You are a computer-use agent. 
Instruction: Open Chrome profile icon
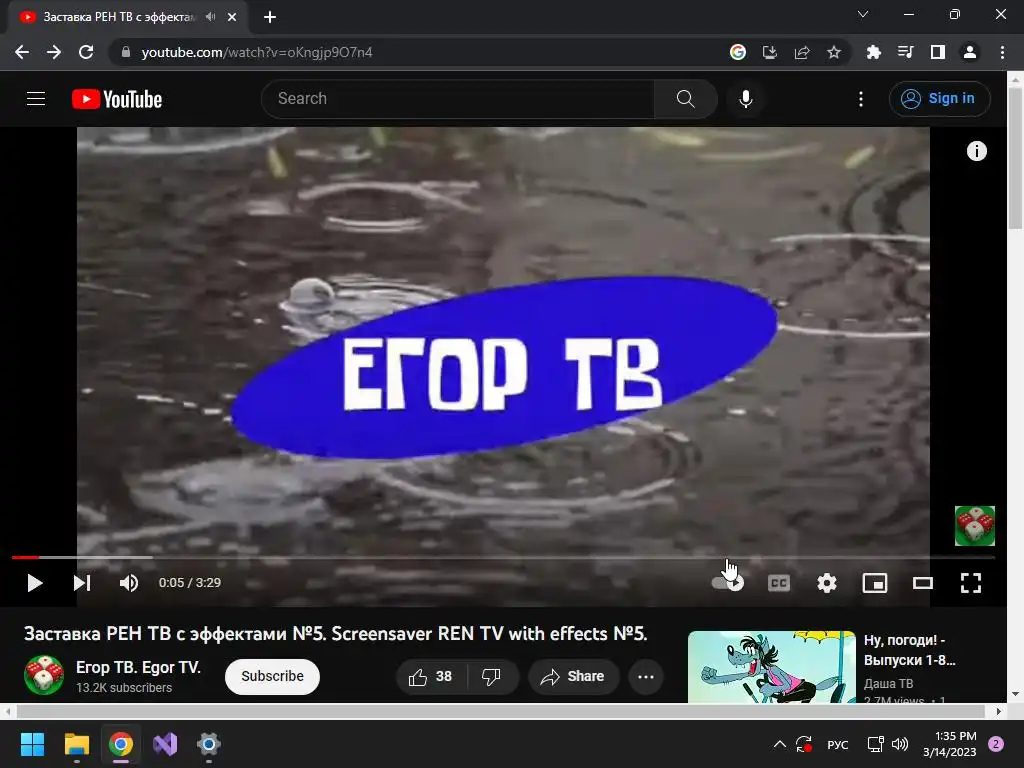[x=970, y=52]
